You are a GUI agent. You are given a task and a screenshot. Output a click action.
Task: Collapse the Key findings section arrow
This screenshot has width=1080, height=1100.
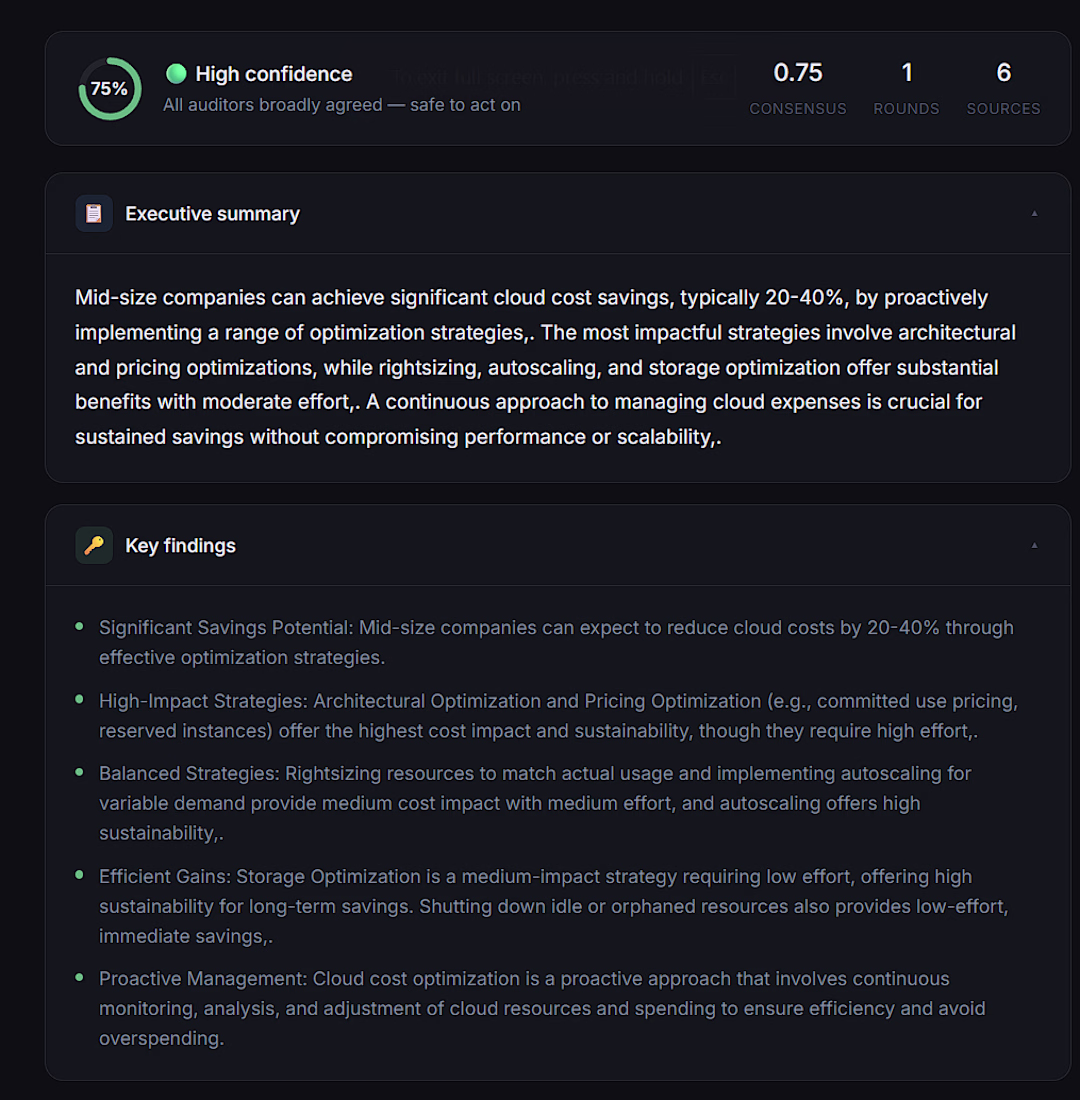[1034, 545]
